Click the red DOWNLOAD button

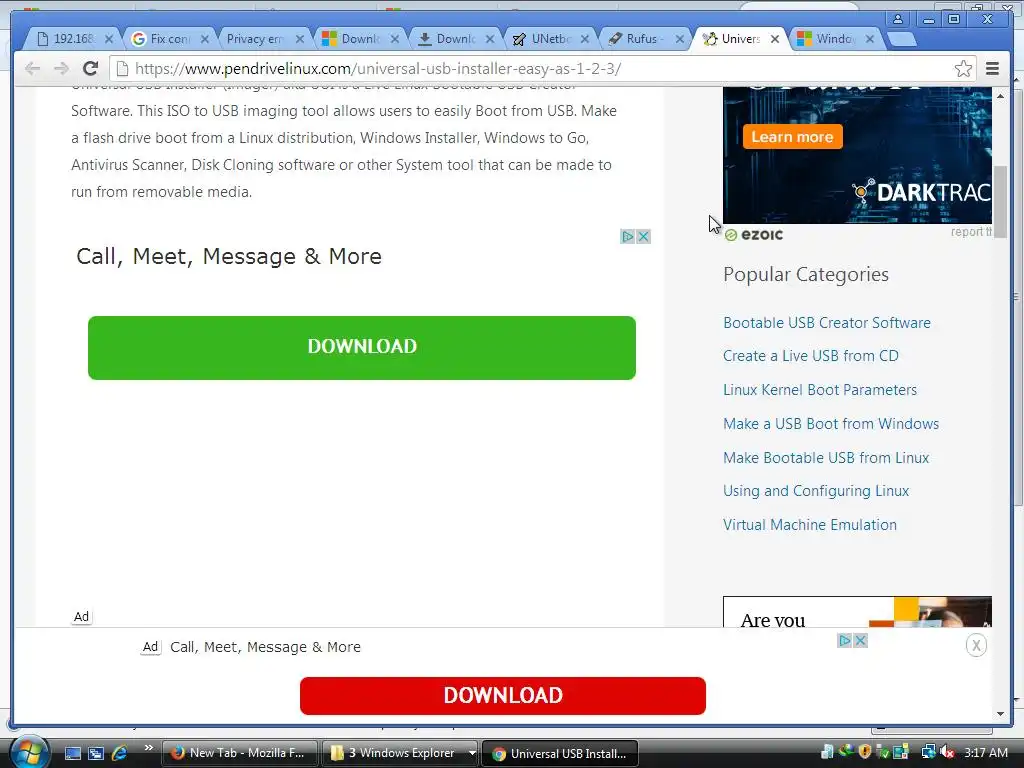click(503, 696)
